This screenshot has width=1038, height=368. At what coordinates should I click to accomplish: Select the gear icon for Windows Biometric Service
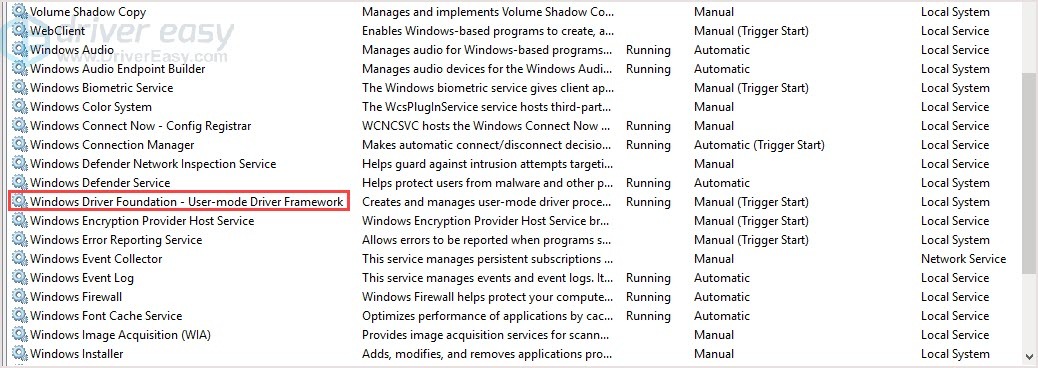click(x=21, y=88)
